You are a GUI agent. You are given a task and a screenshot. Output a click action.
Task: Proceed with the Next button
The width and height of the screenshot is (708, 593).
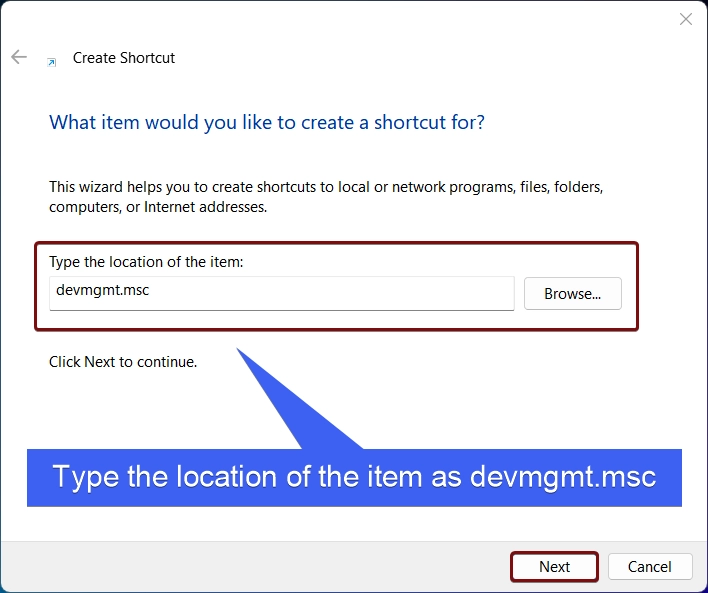[554, 566]
